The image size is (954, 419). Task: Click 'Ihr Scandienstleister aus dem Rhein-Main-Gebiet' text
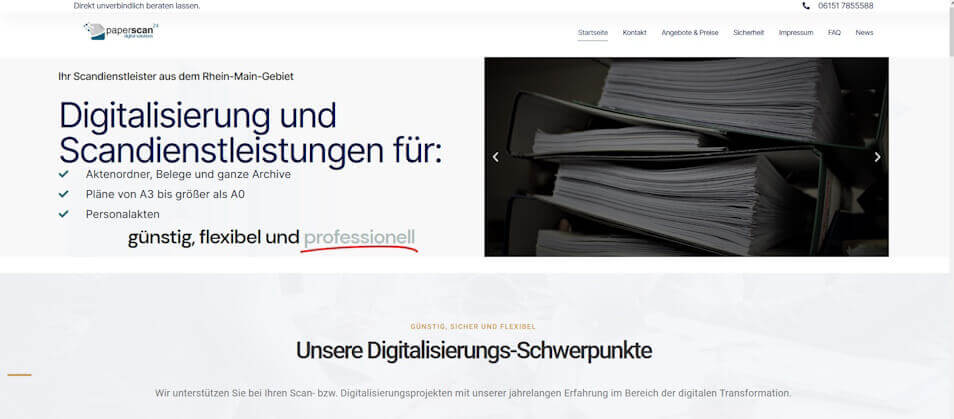tap(176, 77)
